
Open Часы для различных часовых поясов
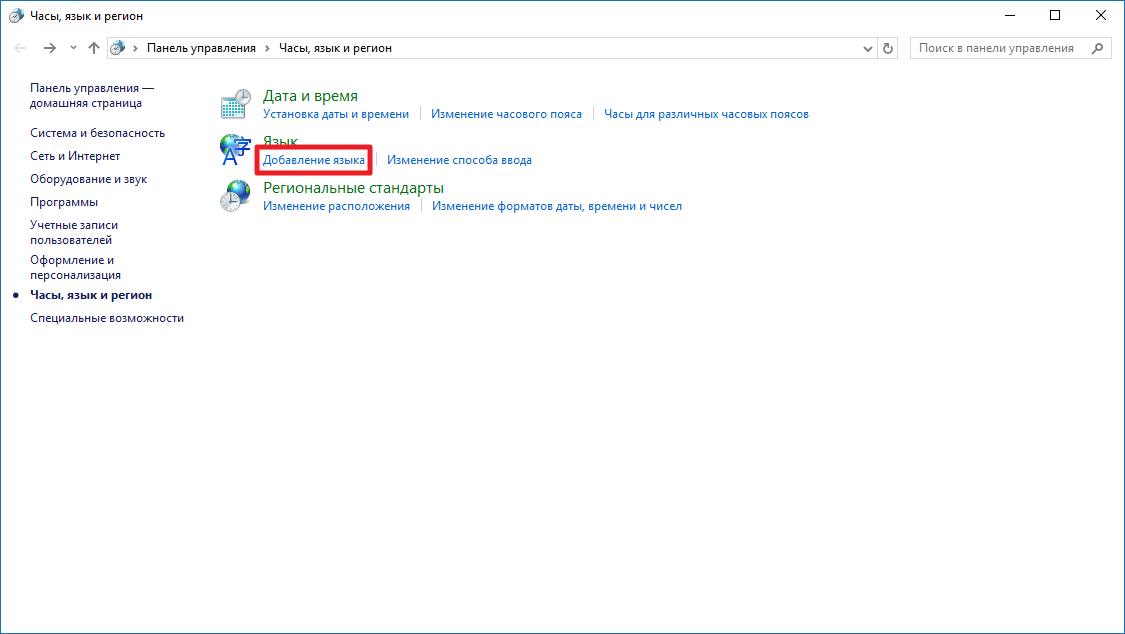point(706,114)
